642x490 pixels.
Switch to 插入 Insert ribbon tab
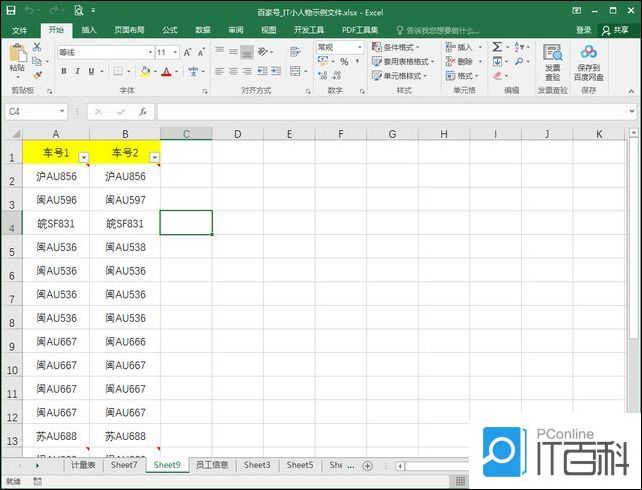(x=88, y=30)
